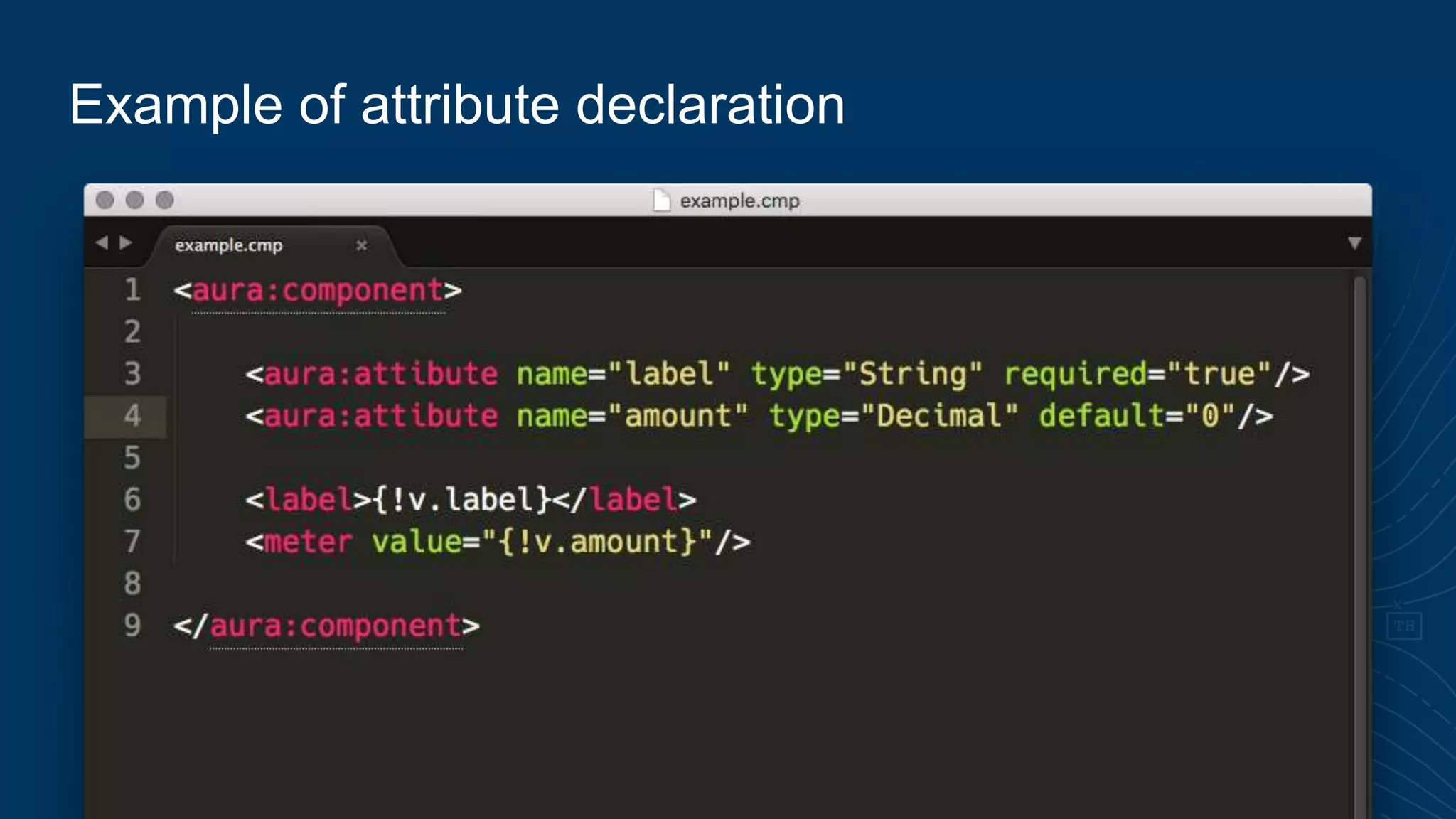Click the example.cmp window title text
This screenshot has width=1456, height=819.
tap(740, 201)
